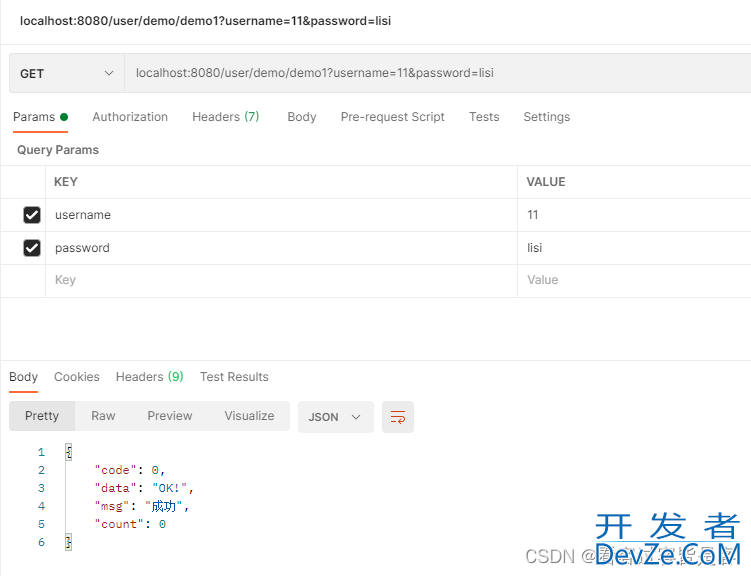Click the "data": "OK!" response line
The height and width of the screenshot is (576, 751).
coord(144,488)
